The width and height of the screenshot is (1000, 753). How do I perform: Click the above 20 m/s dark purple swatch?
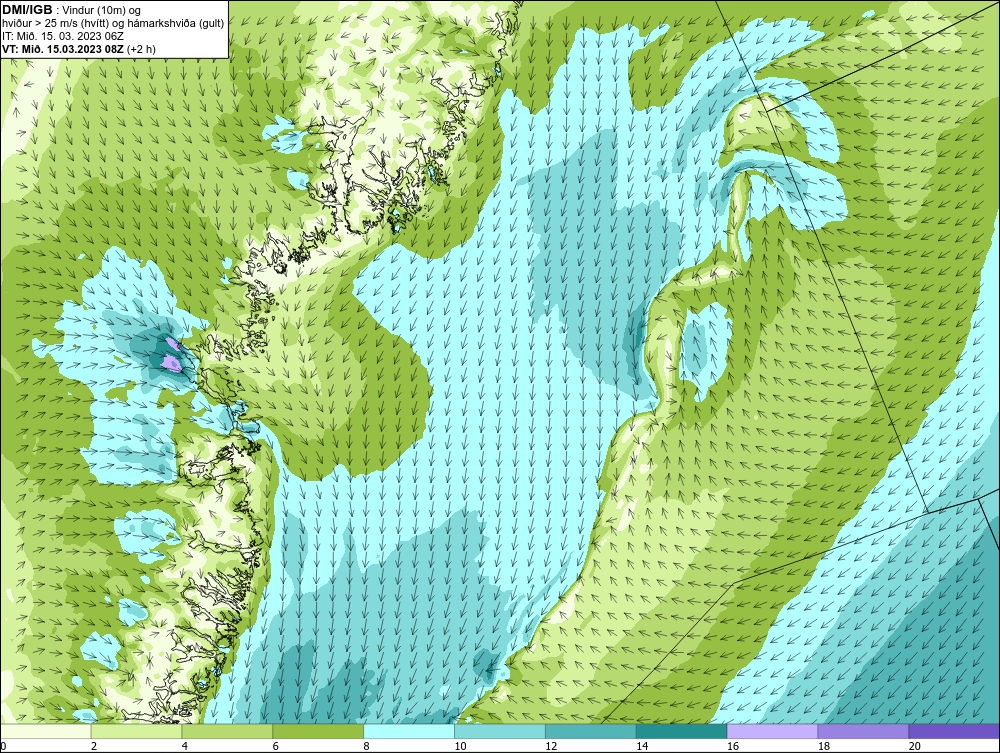pos(954,731)
